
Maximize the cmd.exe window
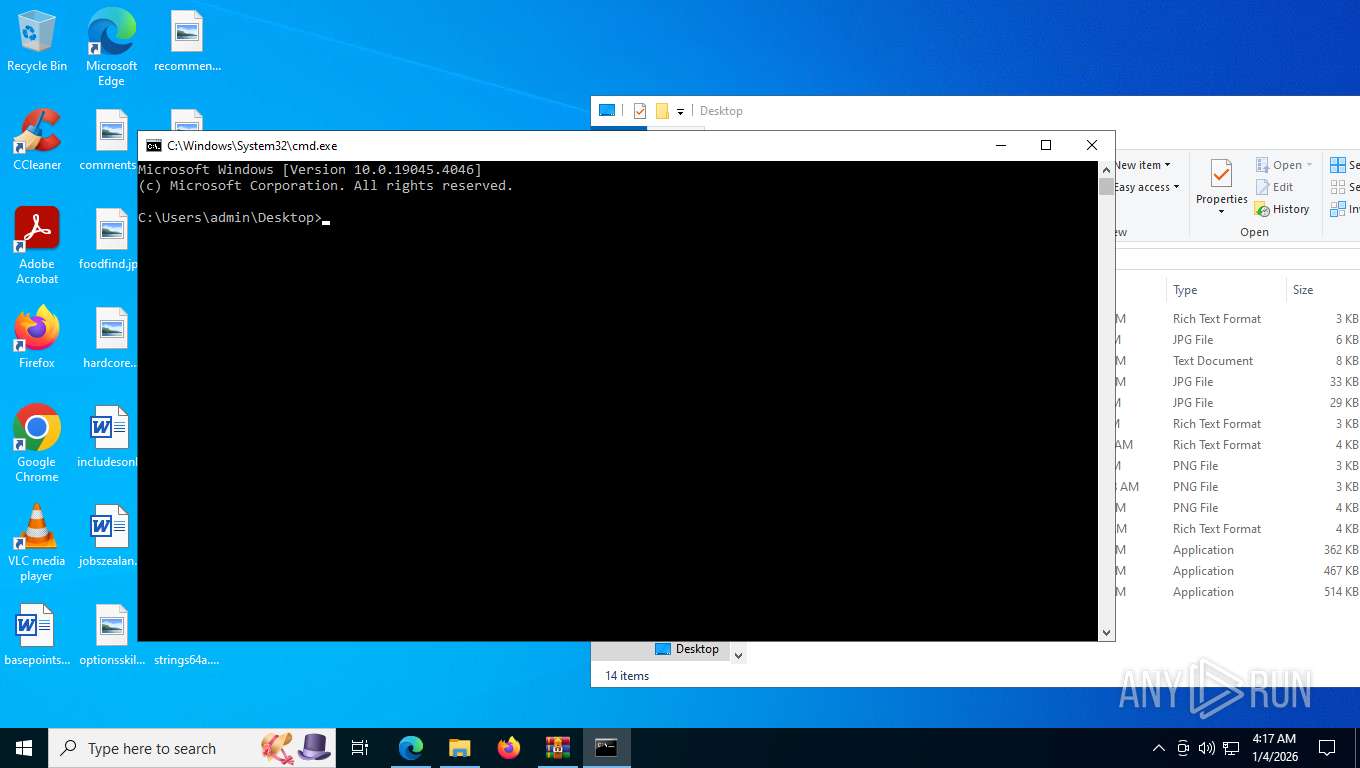click(1046, 145)
